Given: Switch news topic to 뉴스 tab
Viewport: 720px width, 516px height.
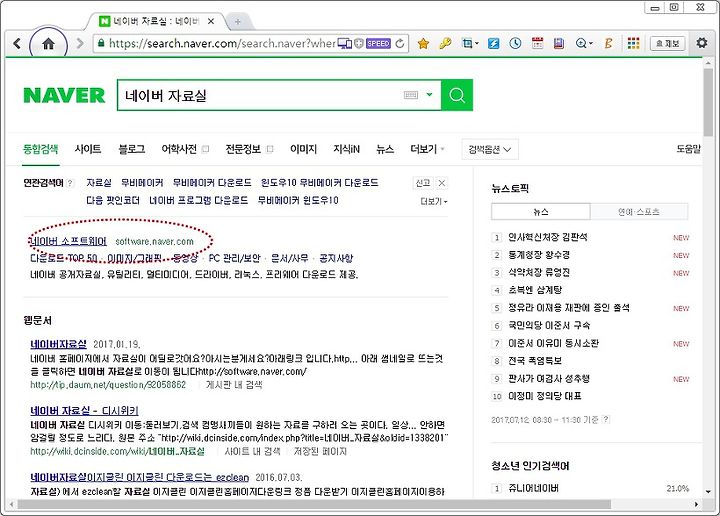Looking at the screenshot, I should (x=540, y=212).
